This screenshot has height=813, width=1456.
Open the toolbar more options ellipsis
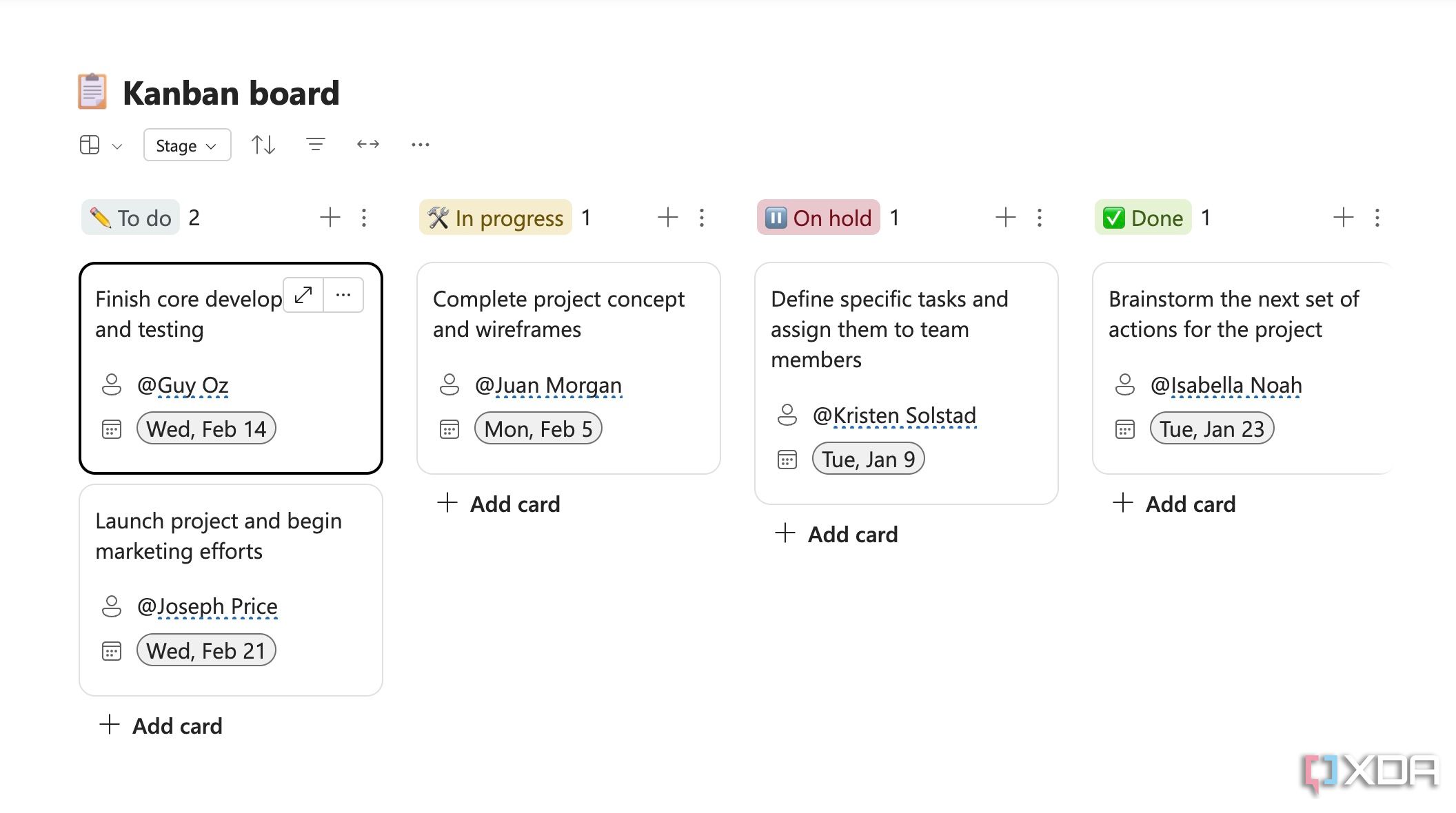tap(421, 145)
